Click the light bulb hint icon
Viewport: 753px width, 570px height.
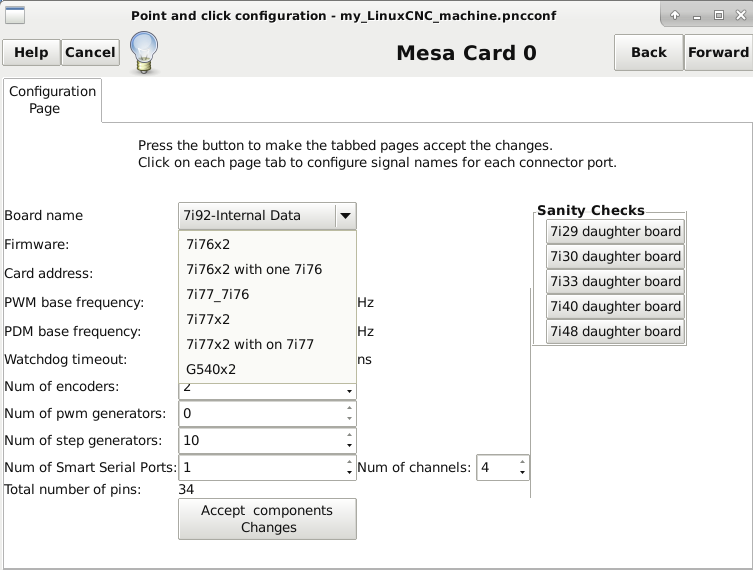click(x=144, y=52)
